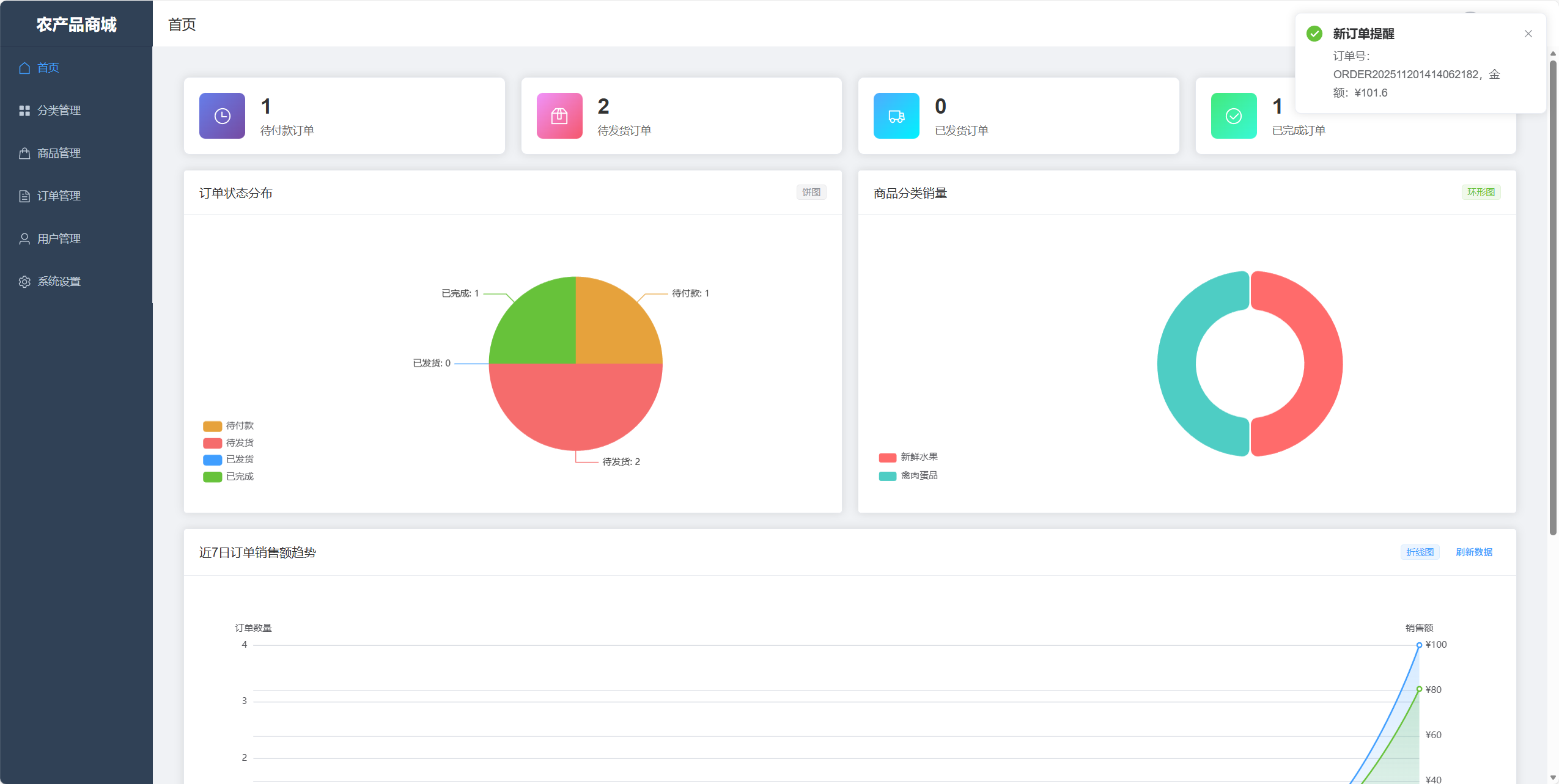Click the green checkmark 已完成订单 icon
Image resolution: width=1559 pixels, height=784 pixels.
[1234, 115]
